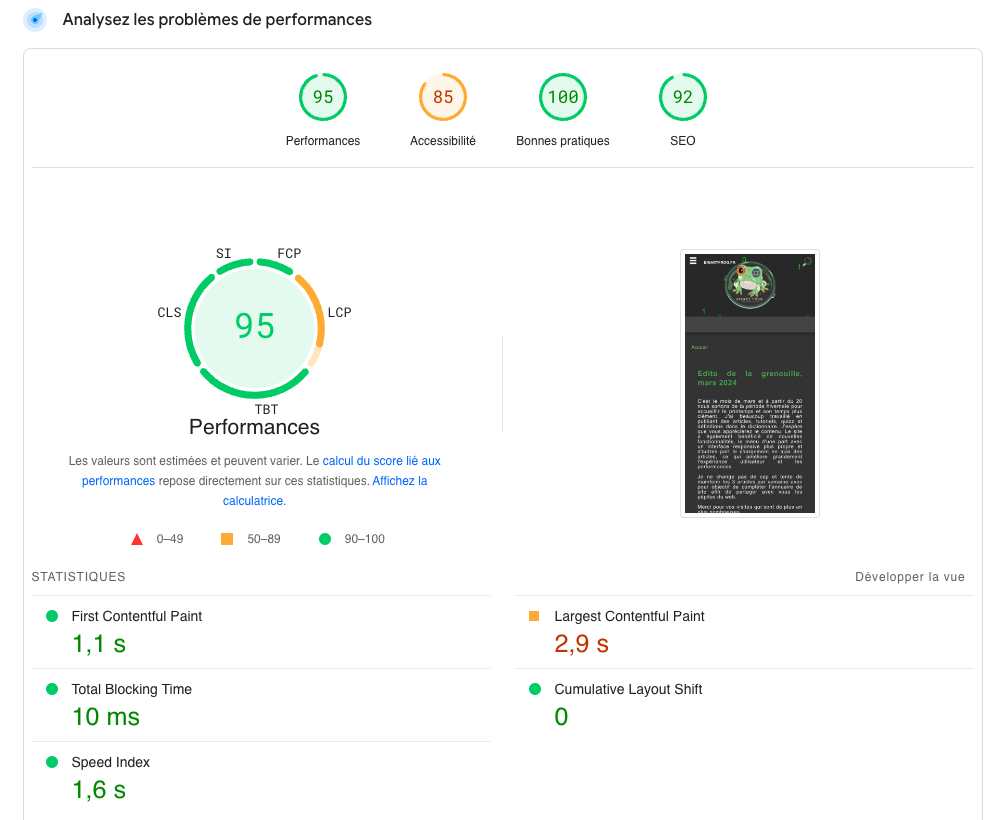Click the large central 95 performance gauge
Screen dimensions: 993x820
[x=254, y=327]
